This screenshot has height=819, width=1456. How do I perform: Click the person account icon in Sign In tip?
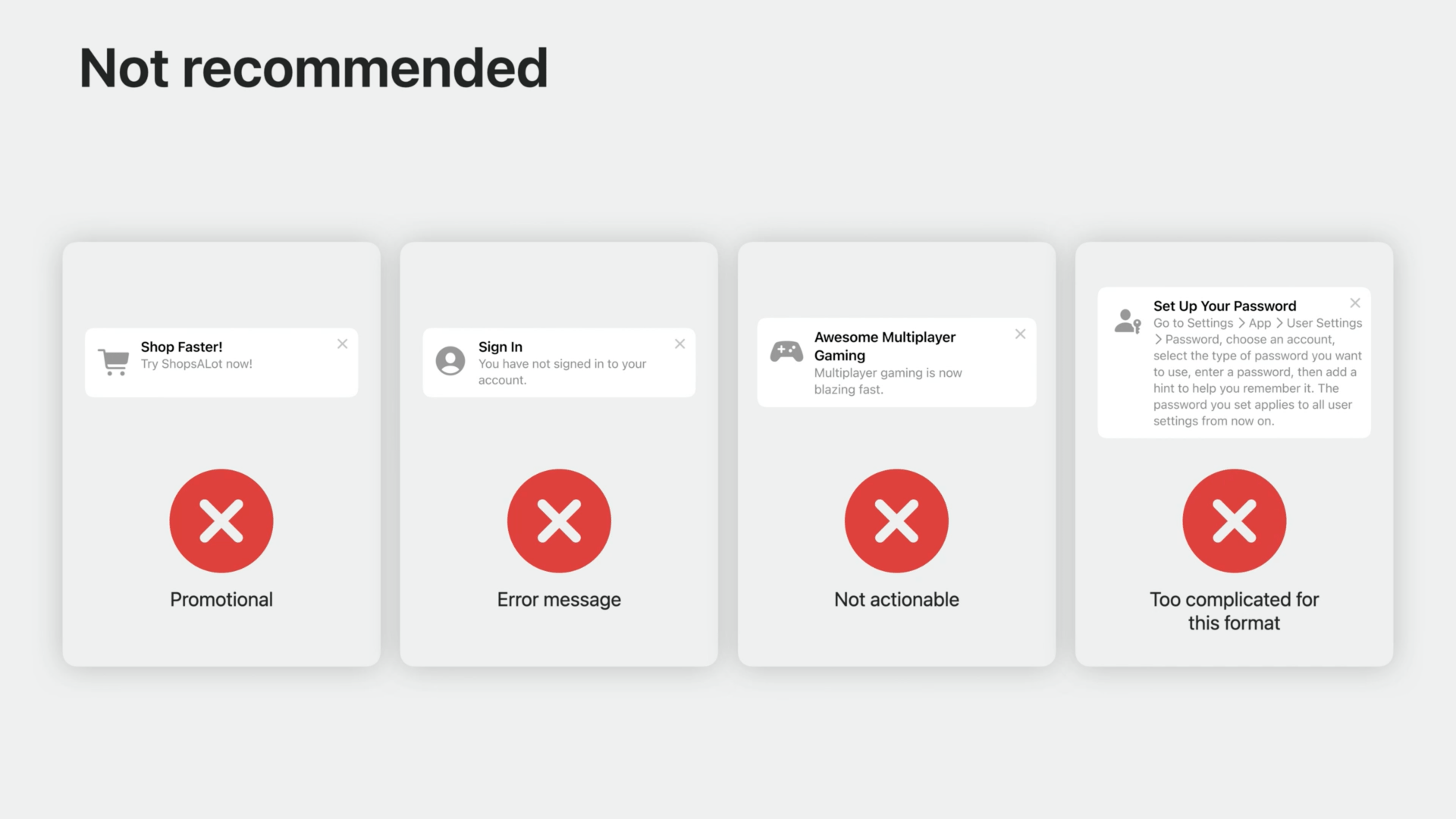(450, 361)
